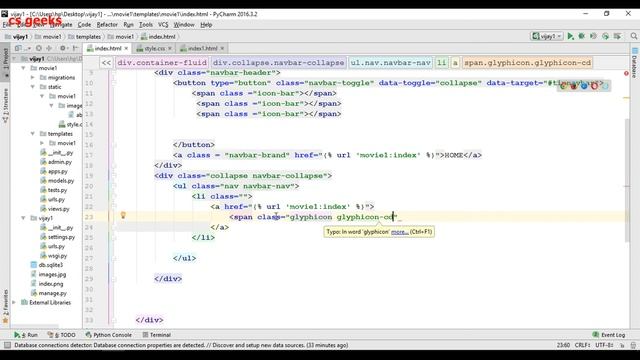Run the vijay1 configuration with green play icon
The image size is (640, 360).
click(x=570, y=36)
